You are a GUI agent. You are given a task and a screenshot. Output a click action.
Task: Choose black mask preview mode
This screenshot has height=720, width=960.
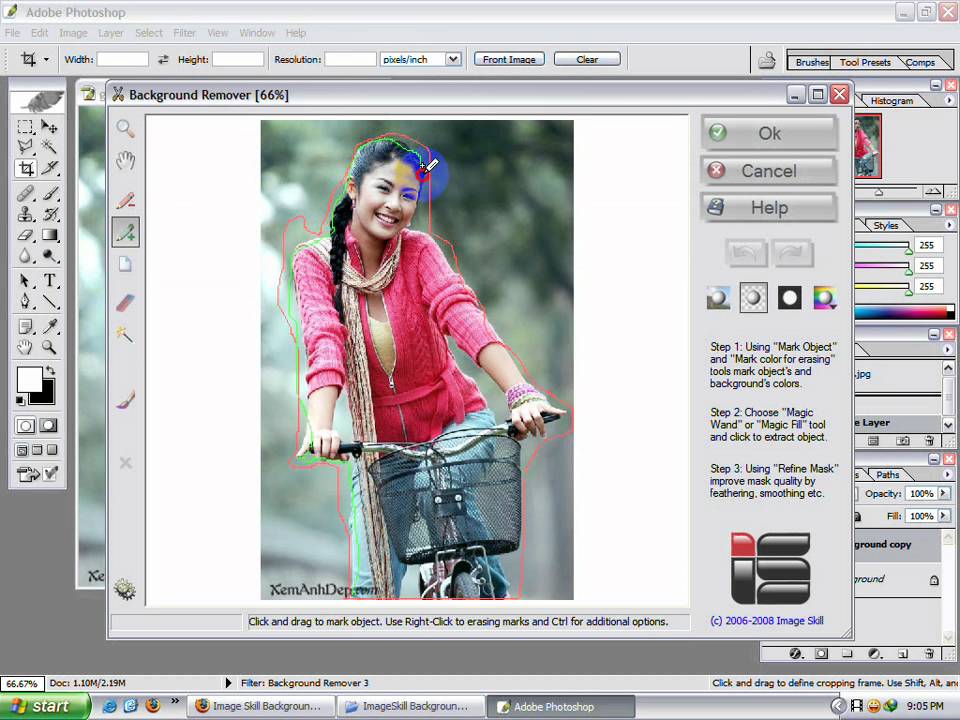790,298
